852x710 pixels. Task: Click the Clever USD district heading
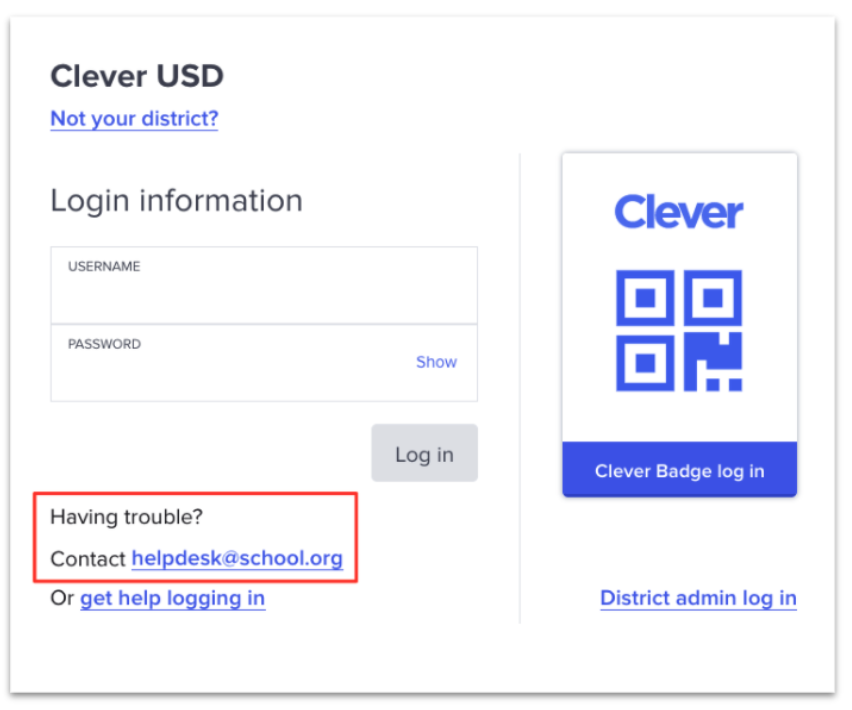[137, 76]
